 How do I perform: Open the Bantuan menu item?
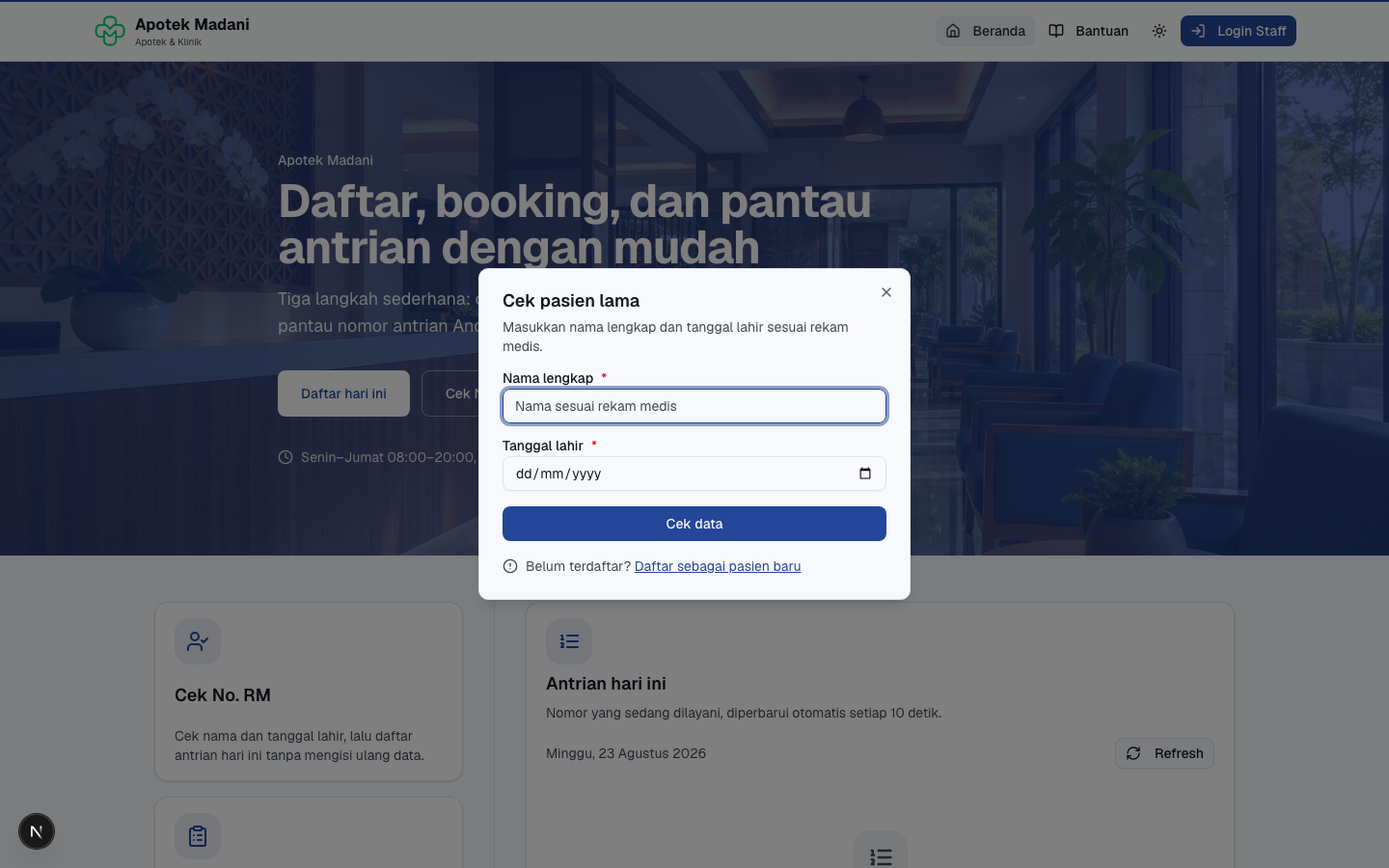pyautogui.click(x=1089, y=31)
